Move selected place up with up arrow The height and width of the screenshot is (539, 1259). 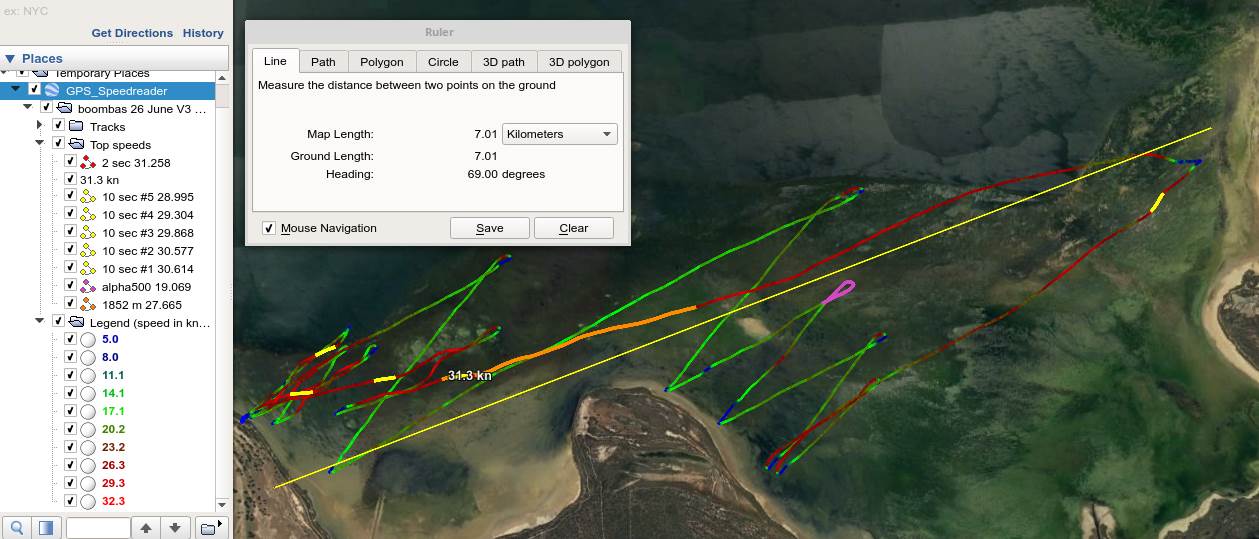click(x=146, y=527)
